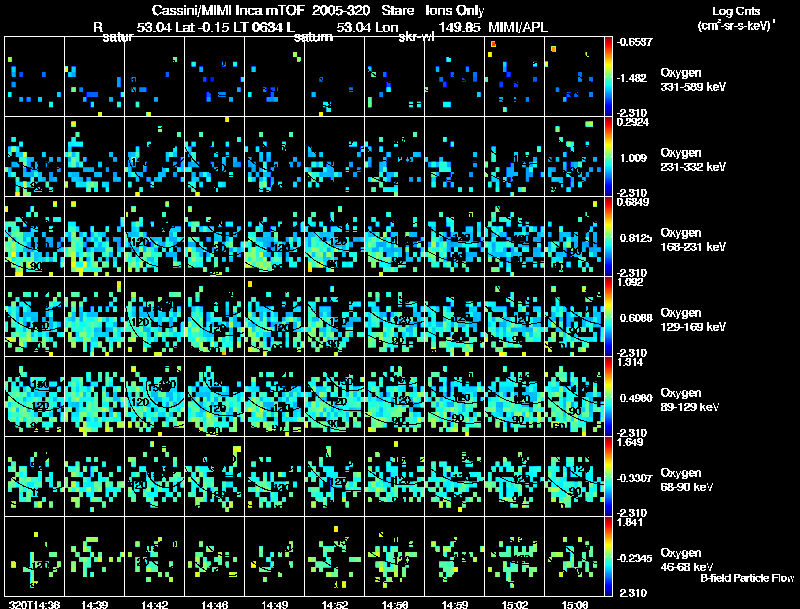Open the 15:06 panel in top energy row

pyautogui.click(x=574, y=77)
